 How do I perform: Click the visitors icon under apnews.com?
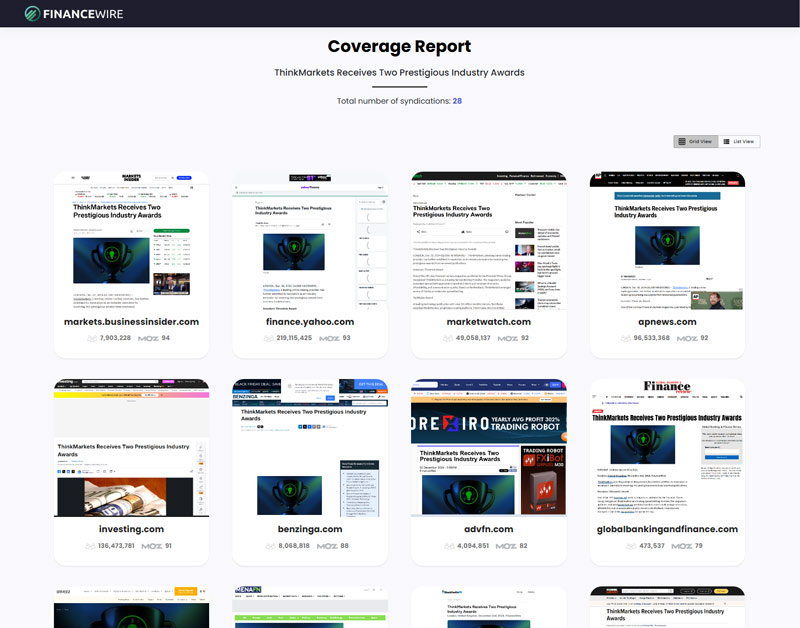[626, 338]
